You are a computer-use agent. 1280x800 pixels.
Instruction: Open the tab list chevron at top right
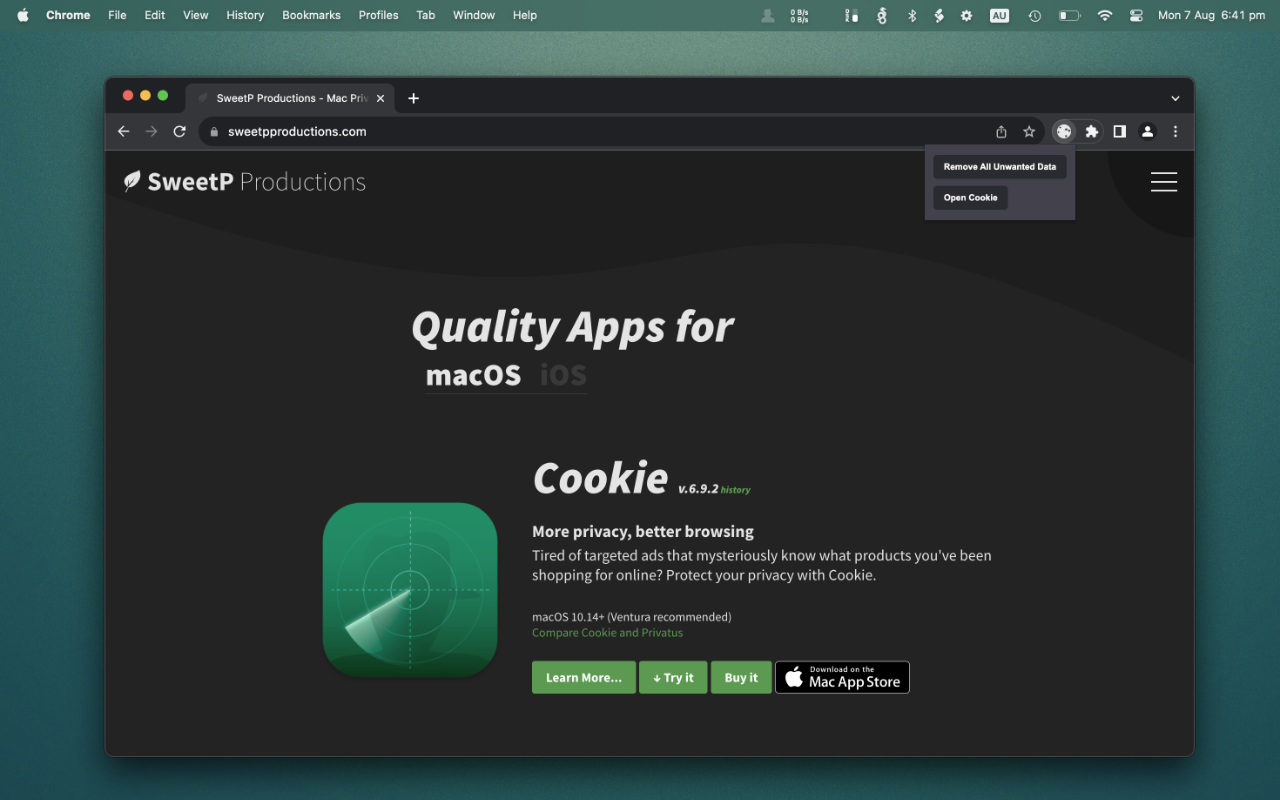tap(1175, 98)
